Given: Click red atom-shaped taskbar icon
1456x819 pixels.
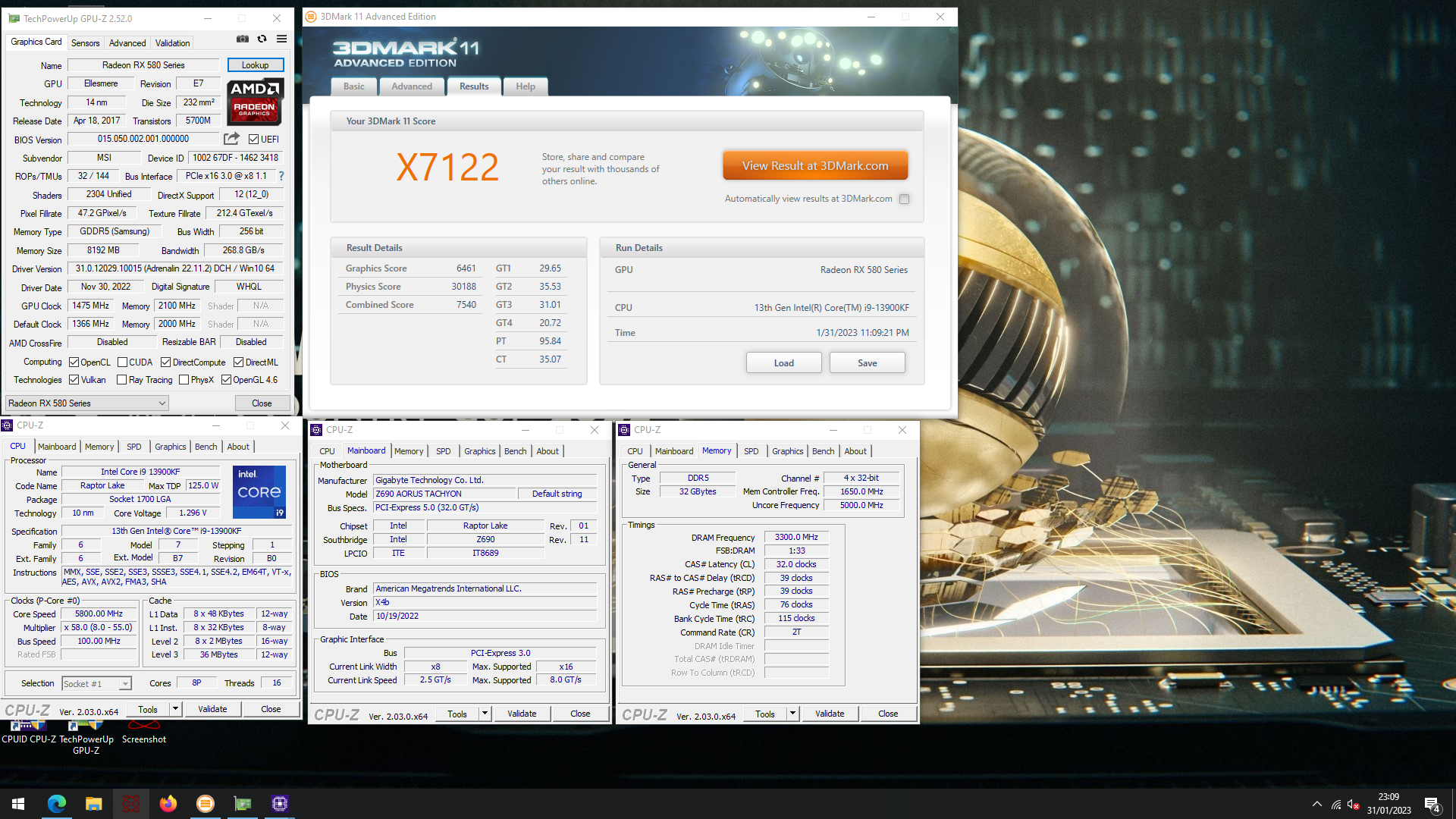Looking at the screenshot, I should coord(130,804).
